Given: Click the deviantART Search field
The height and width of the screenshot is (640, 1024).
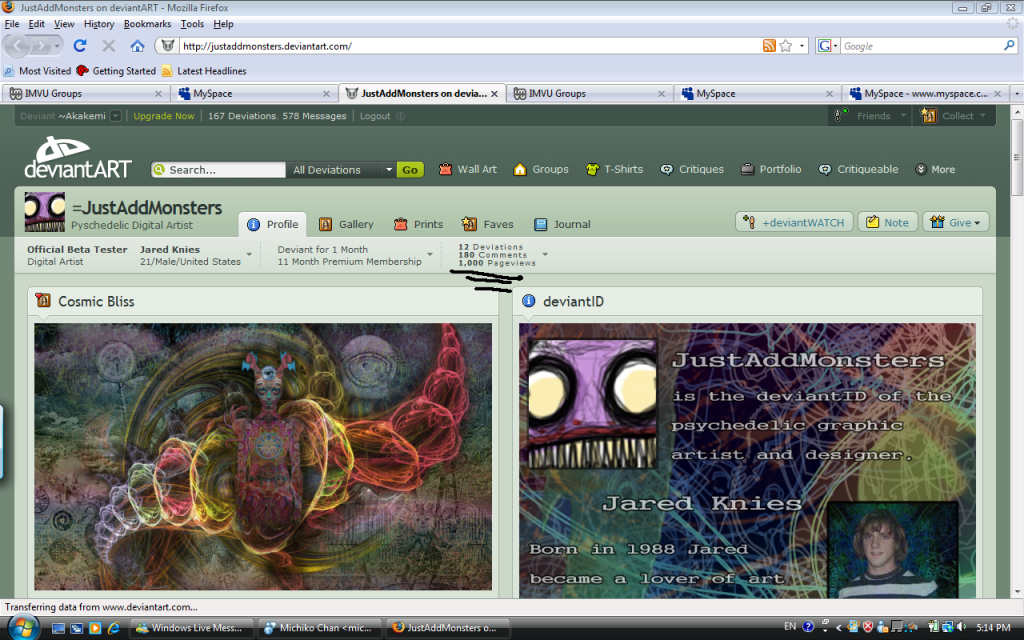Looking at the screenshot, I should (x=219, y=170).
